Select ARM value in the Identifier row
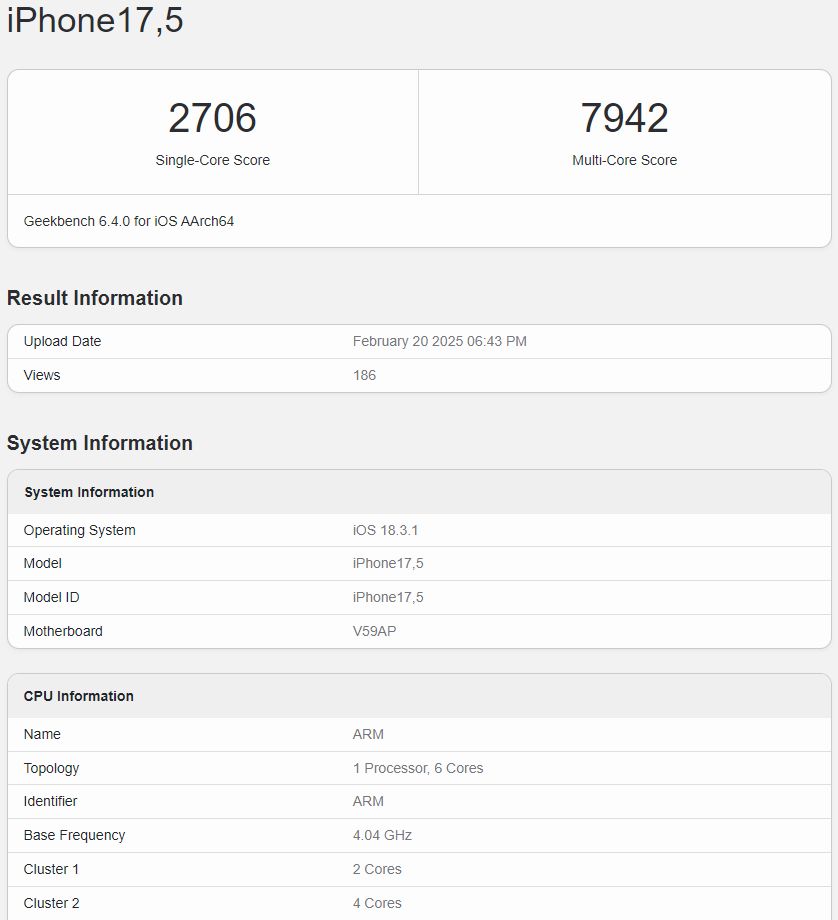Viewport: 838px width, 920px height. pos(368,801)
